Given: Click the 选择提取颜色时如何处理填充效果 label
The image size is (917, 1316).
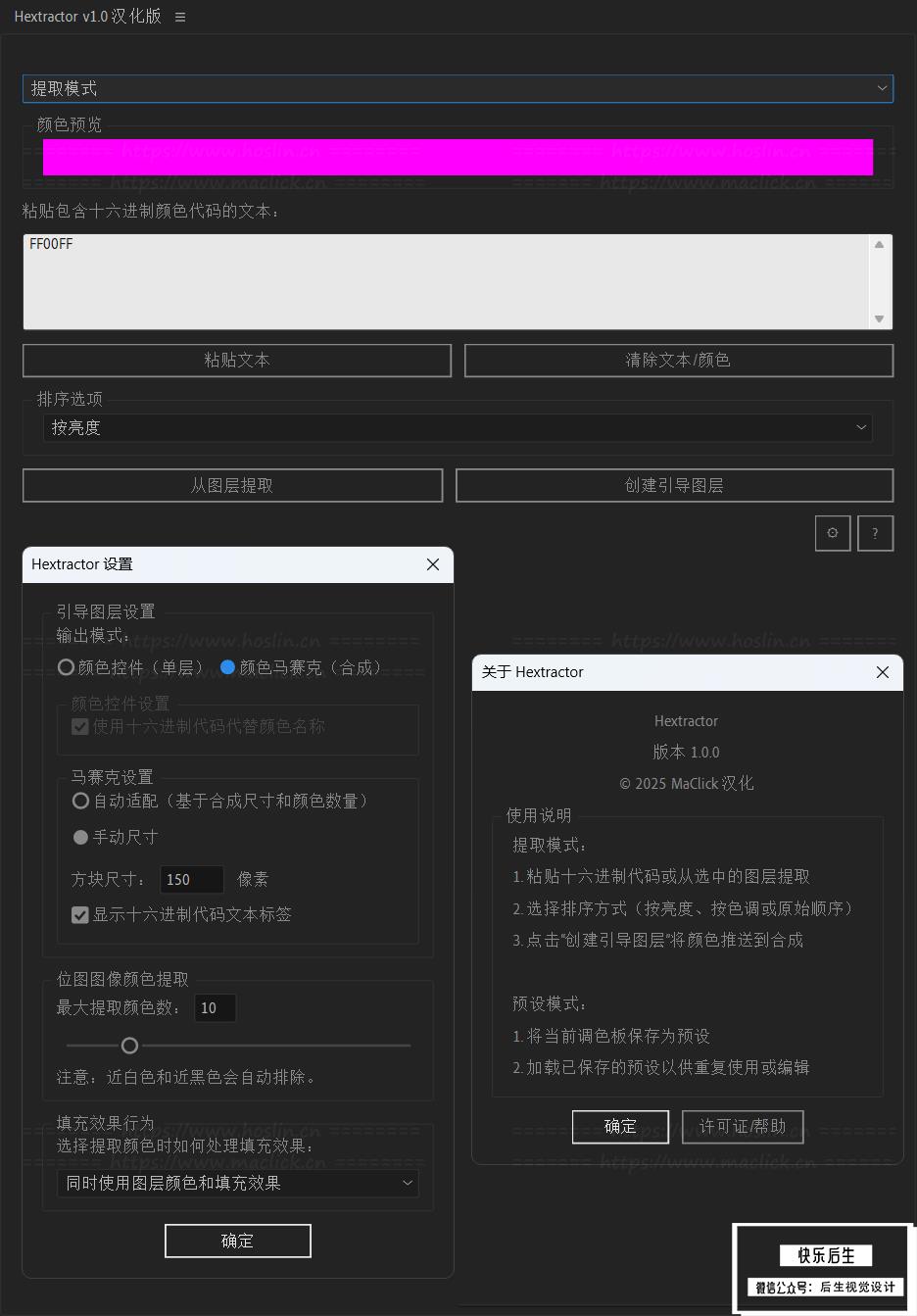Looking at the screenshot, I should (185, 1145).
